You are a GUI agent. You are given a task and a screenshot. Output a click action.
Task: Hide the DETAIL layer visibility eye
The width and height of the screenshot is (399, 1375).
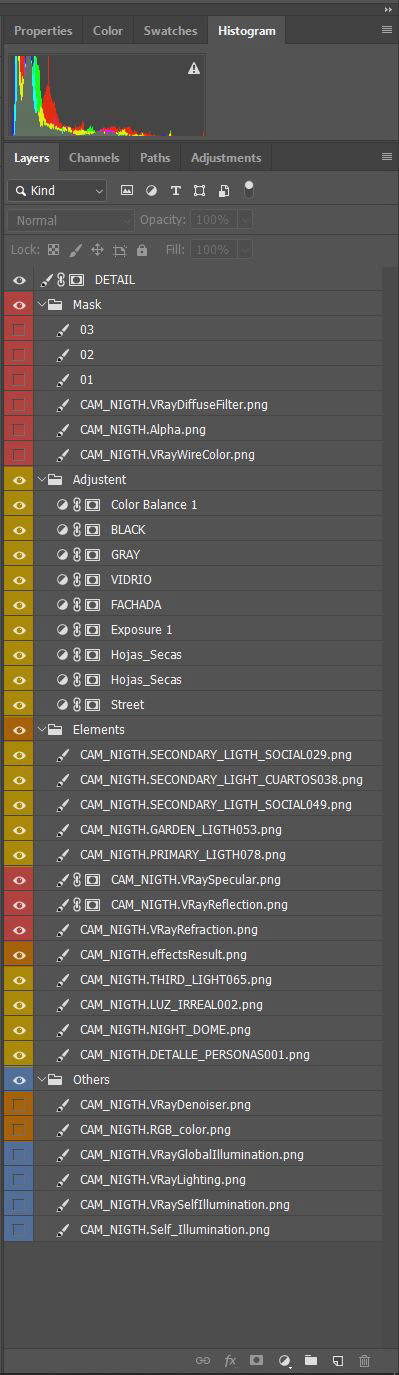pyautogui.click(x=19, y=280)
